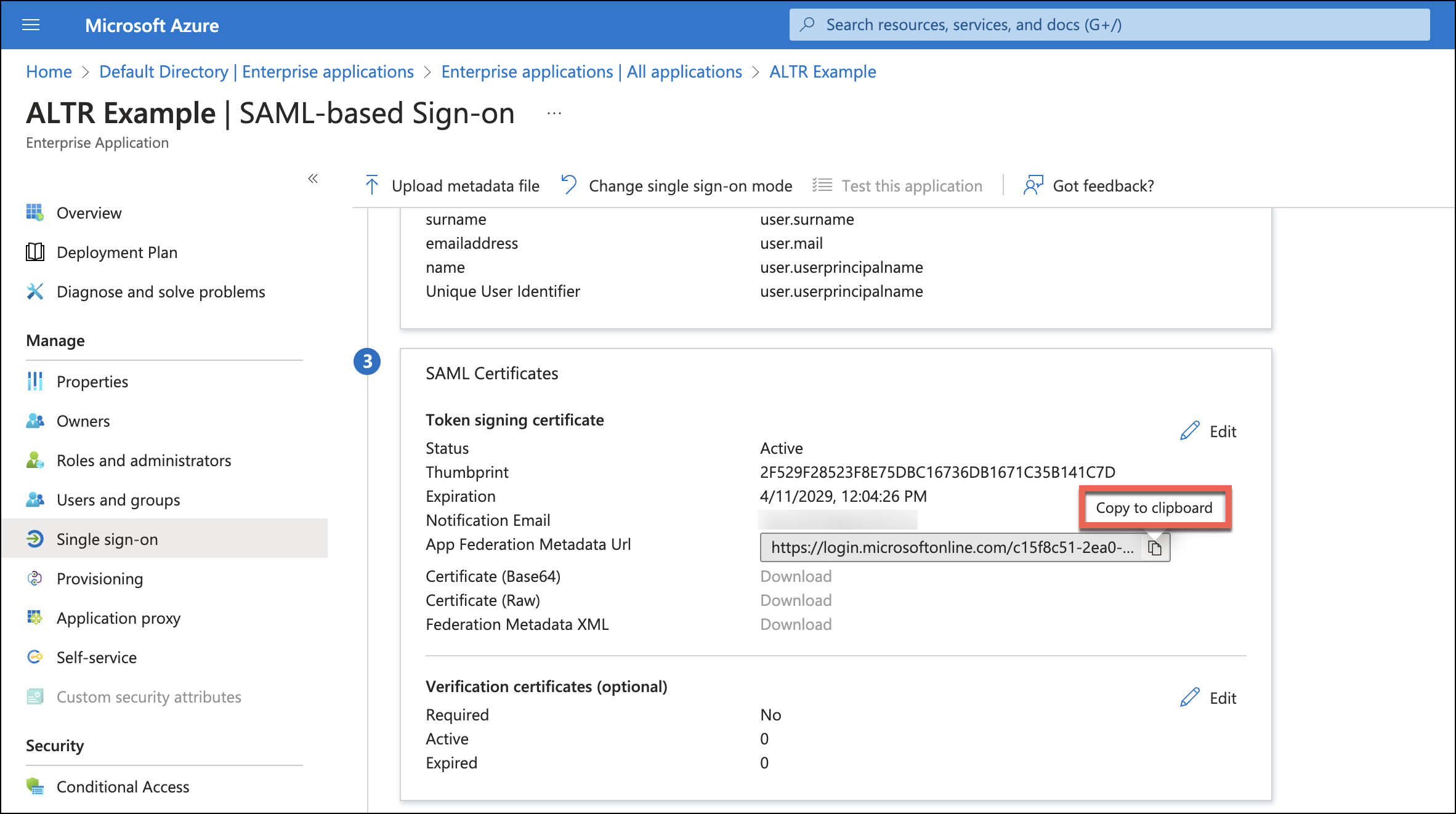Click Change single sign-on mode
Image resolution: width=1456 pixels, height=814 pixels.
point(690,186)
